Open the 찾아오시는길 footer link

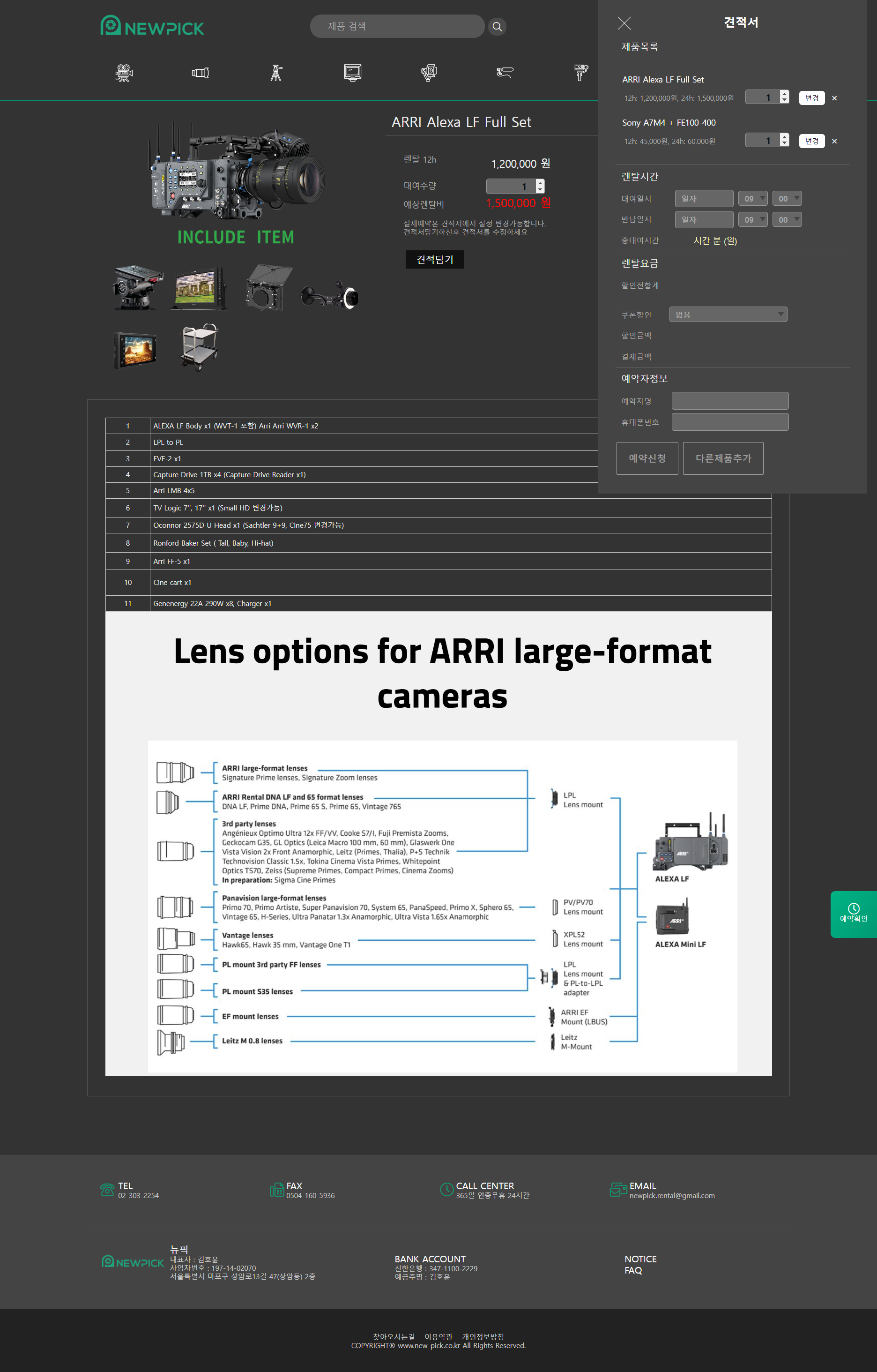[394, 1337]
